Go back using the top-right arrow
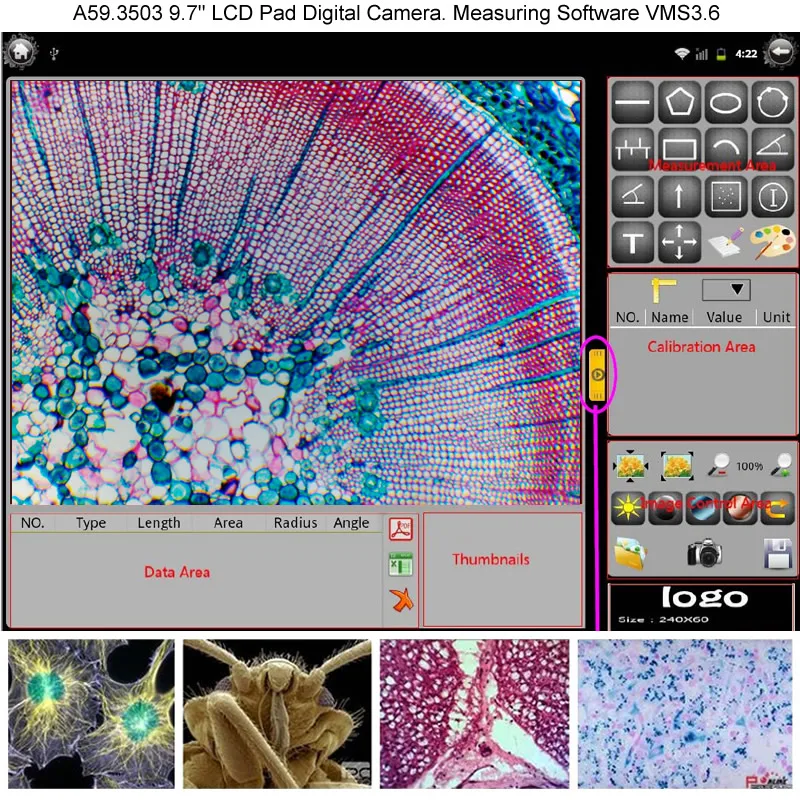The height and width of the screenshot is (800, 800). (780, 52)
